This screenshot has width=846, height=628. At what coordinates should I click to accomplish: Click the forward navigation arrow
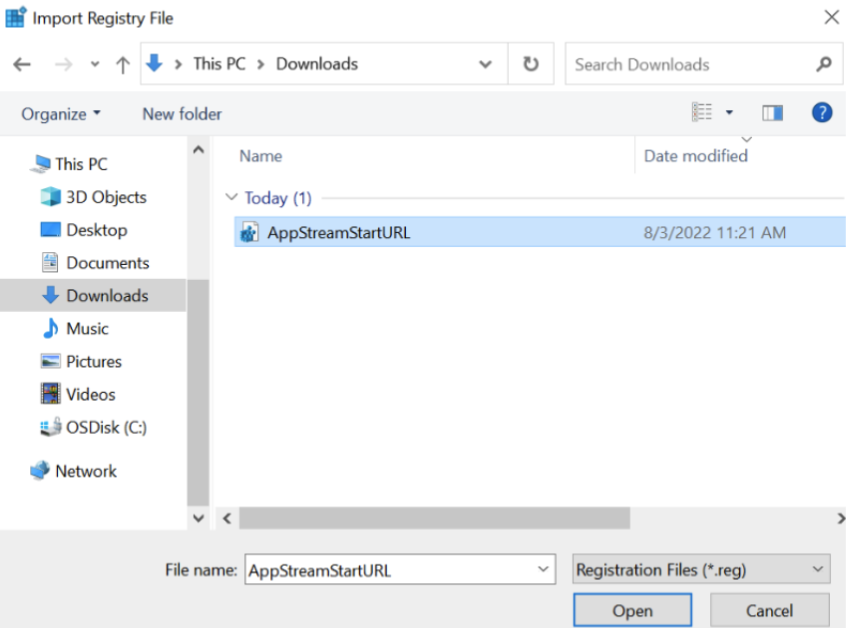[x=63, y=65]
